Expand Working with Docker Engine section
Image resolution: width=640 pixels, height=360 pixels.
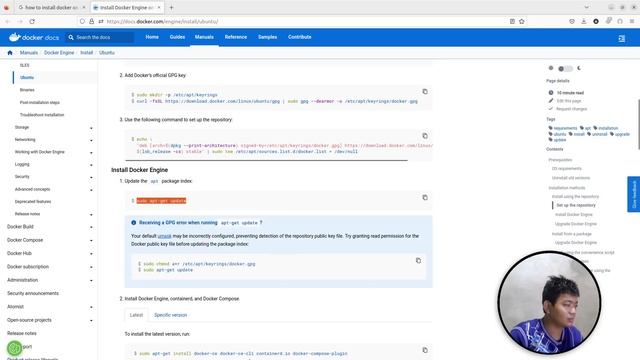(91, 153)
